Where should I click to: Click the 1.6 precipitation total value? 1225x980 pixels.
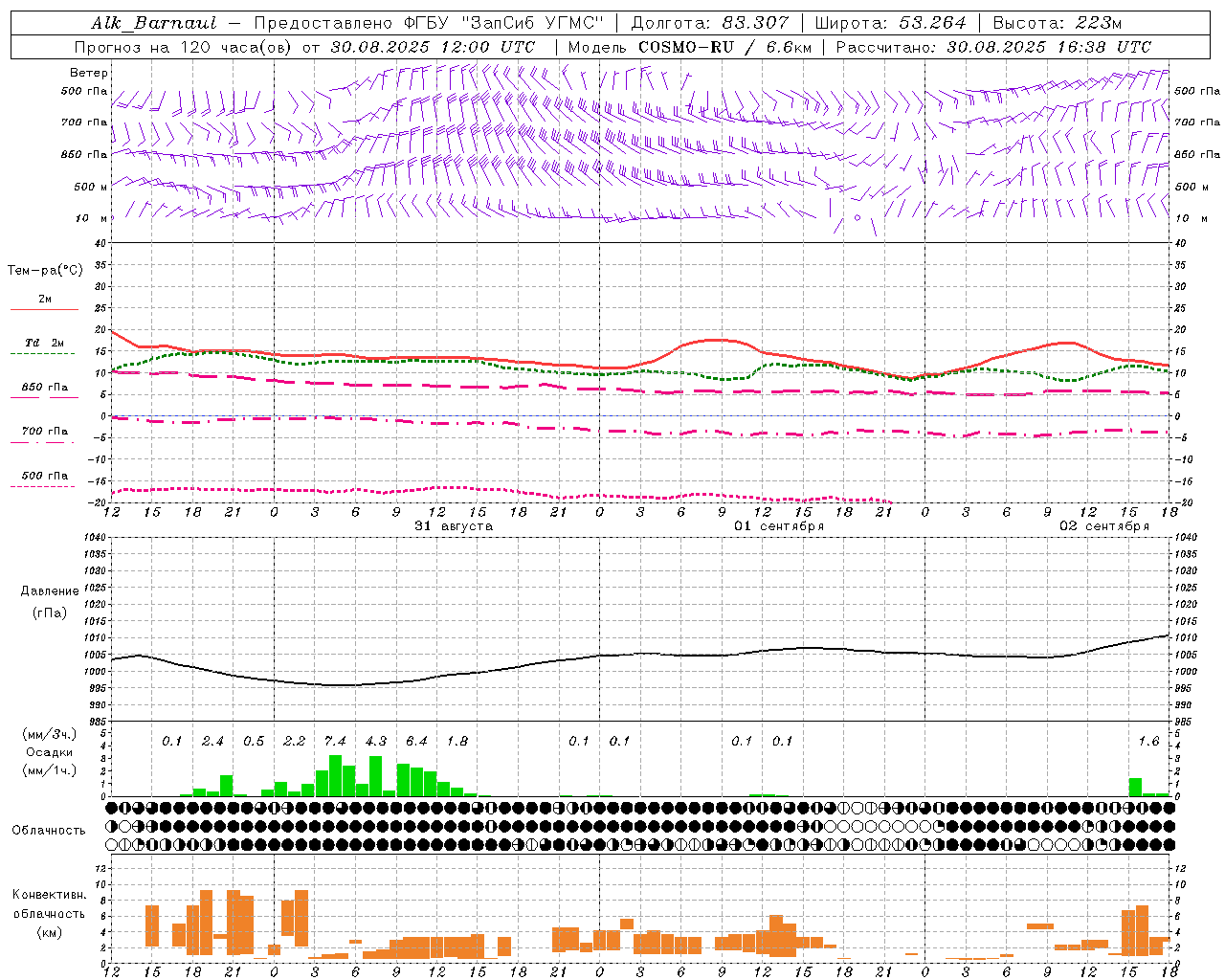coord(1148,741)
